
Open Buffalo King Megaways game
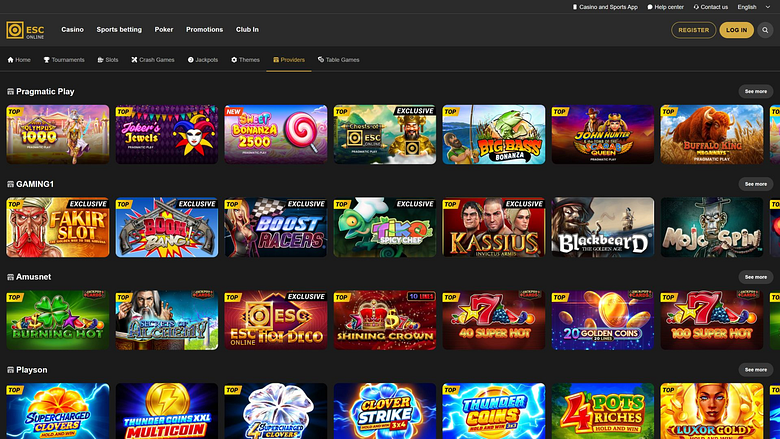711,134
